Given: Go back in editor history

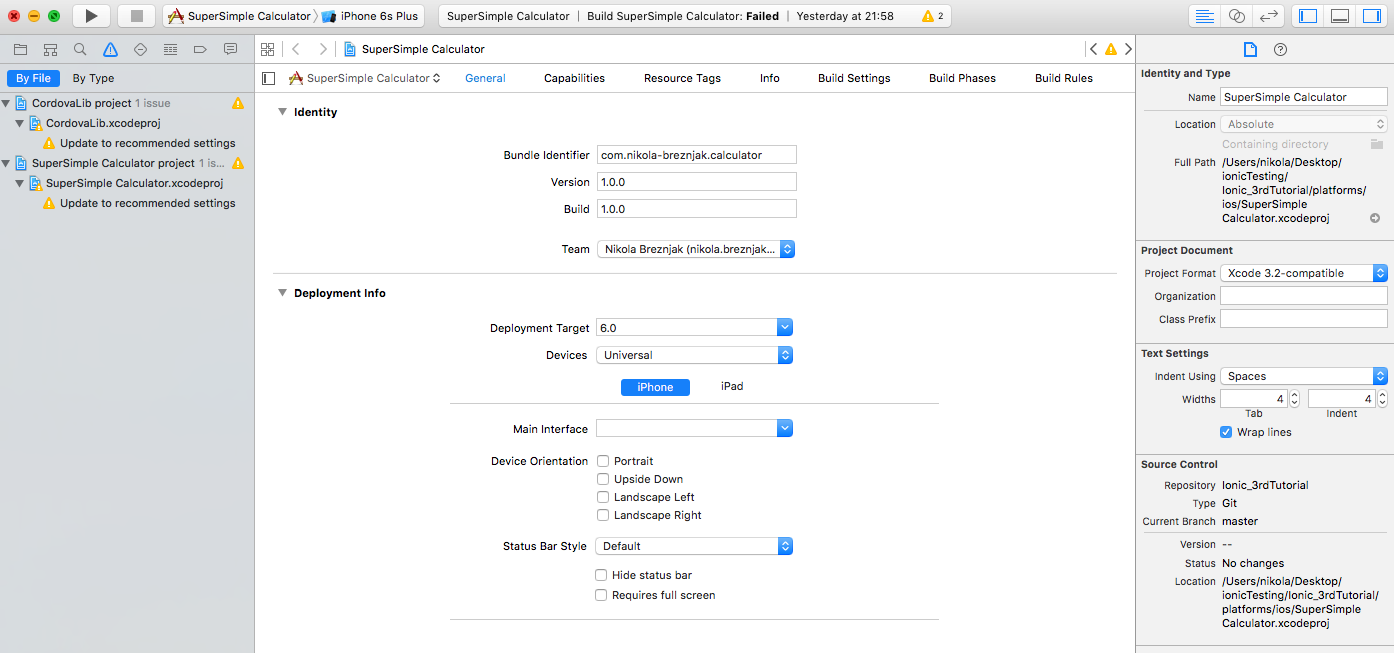Looking at the screenshot, I should pos(295,49).
